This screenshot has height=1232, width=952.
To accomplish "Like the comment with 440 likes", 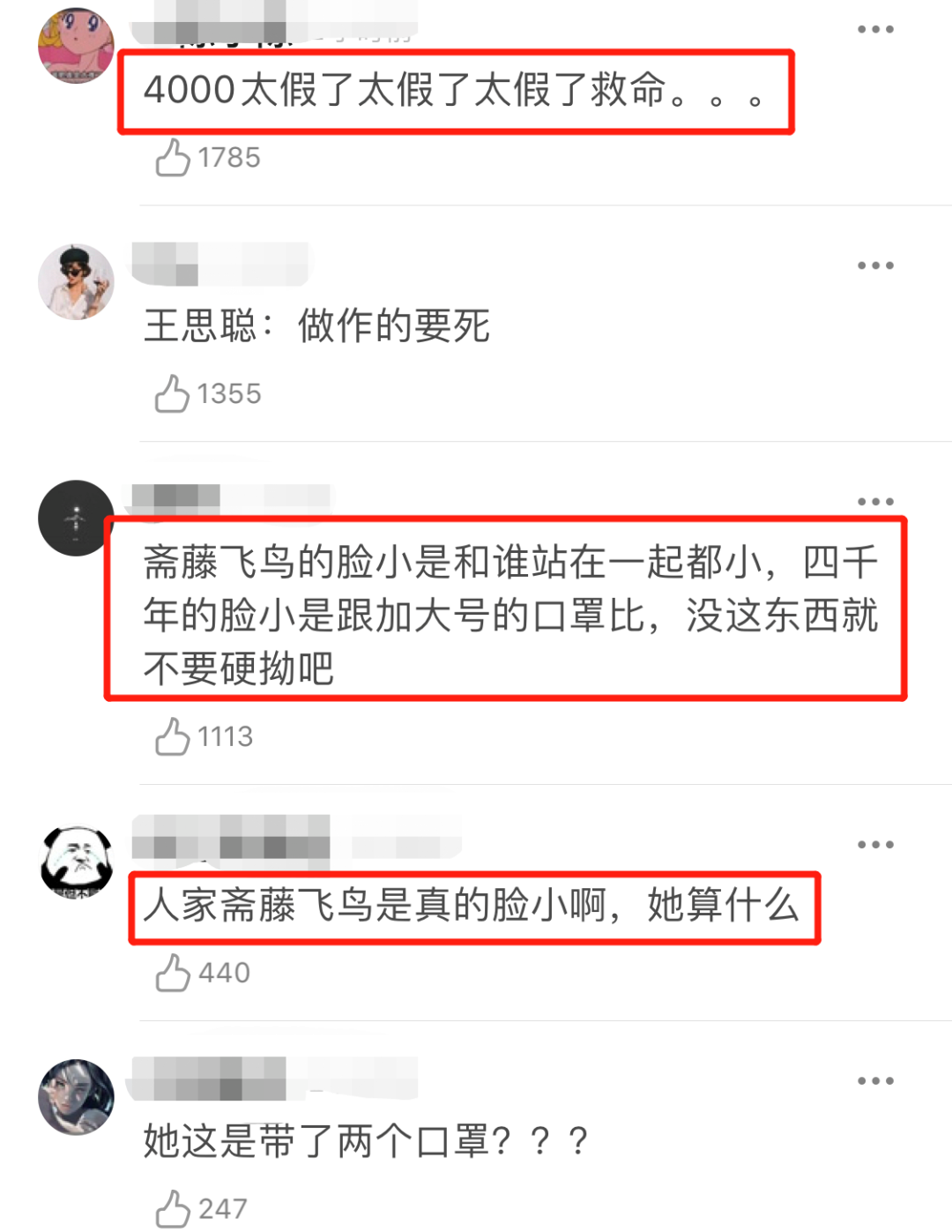I will tap(173, 973).
